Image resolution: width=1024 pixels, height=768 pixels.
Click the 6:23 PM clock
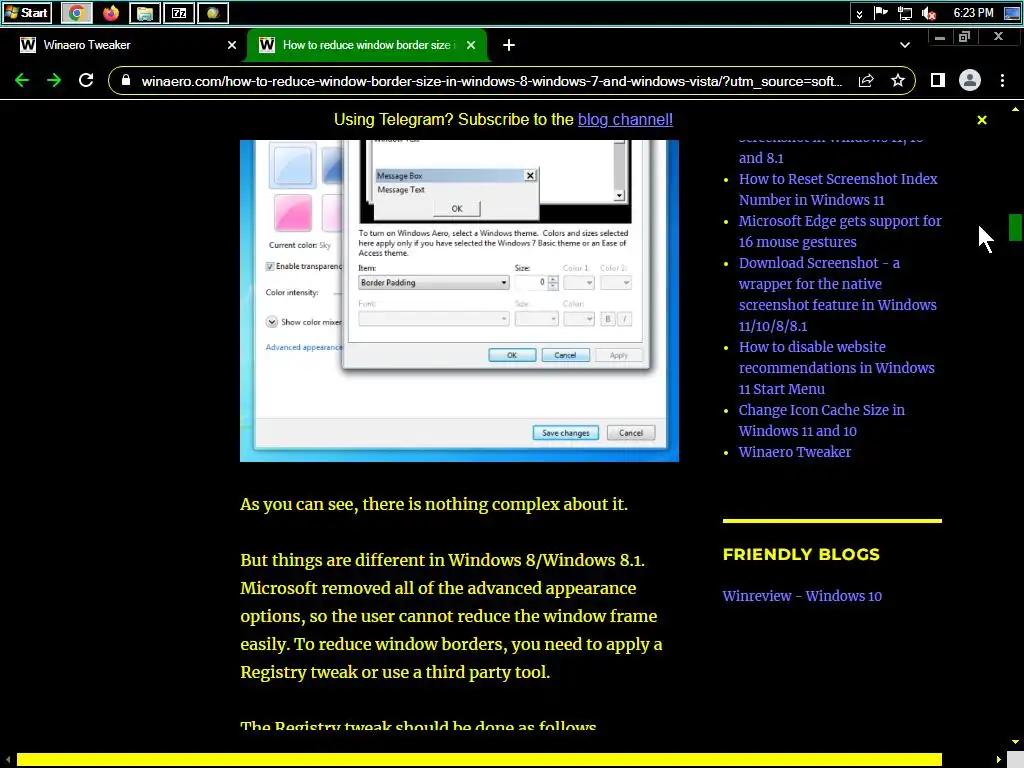pyautogui.click(x=973, y=12)
